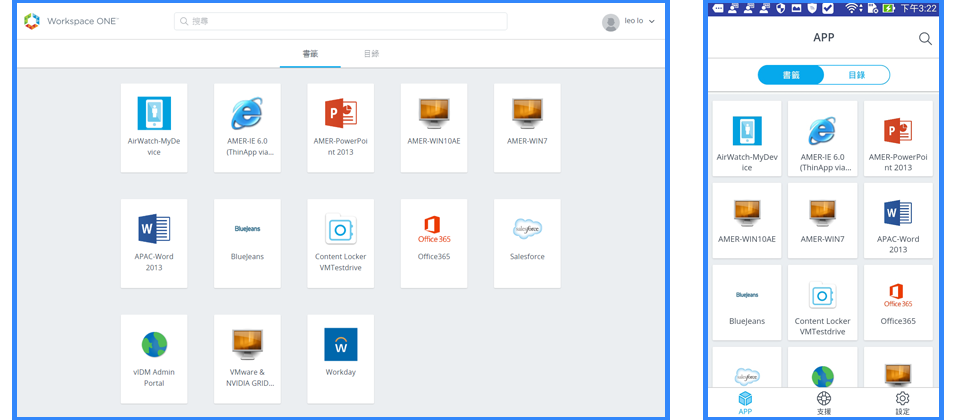Tap Office365 tile in mobile app
The image size is (960, 420).
[x=898, y=302]
